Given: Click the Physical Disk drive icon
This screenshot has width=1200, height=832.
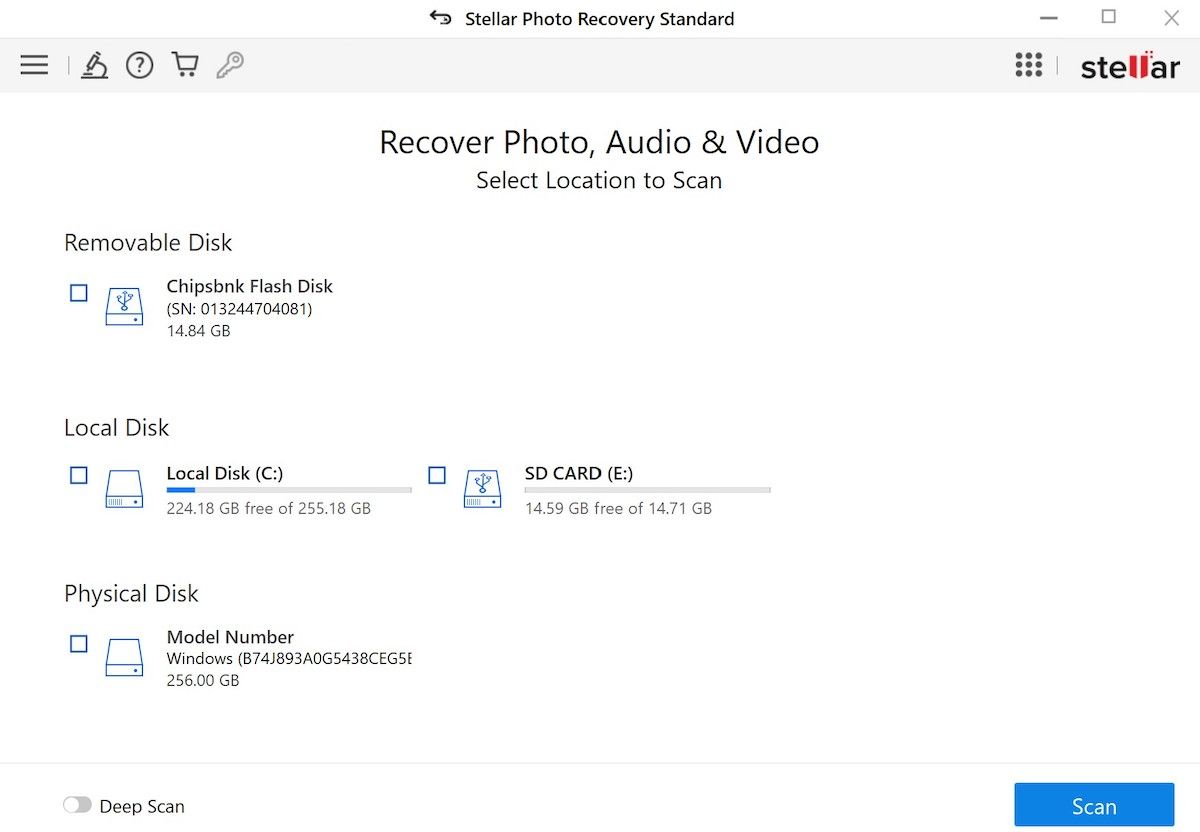Looking at the screenshot, I should click(x=124, y=657).
